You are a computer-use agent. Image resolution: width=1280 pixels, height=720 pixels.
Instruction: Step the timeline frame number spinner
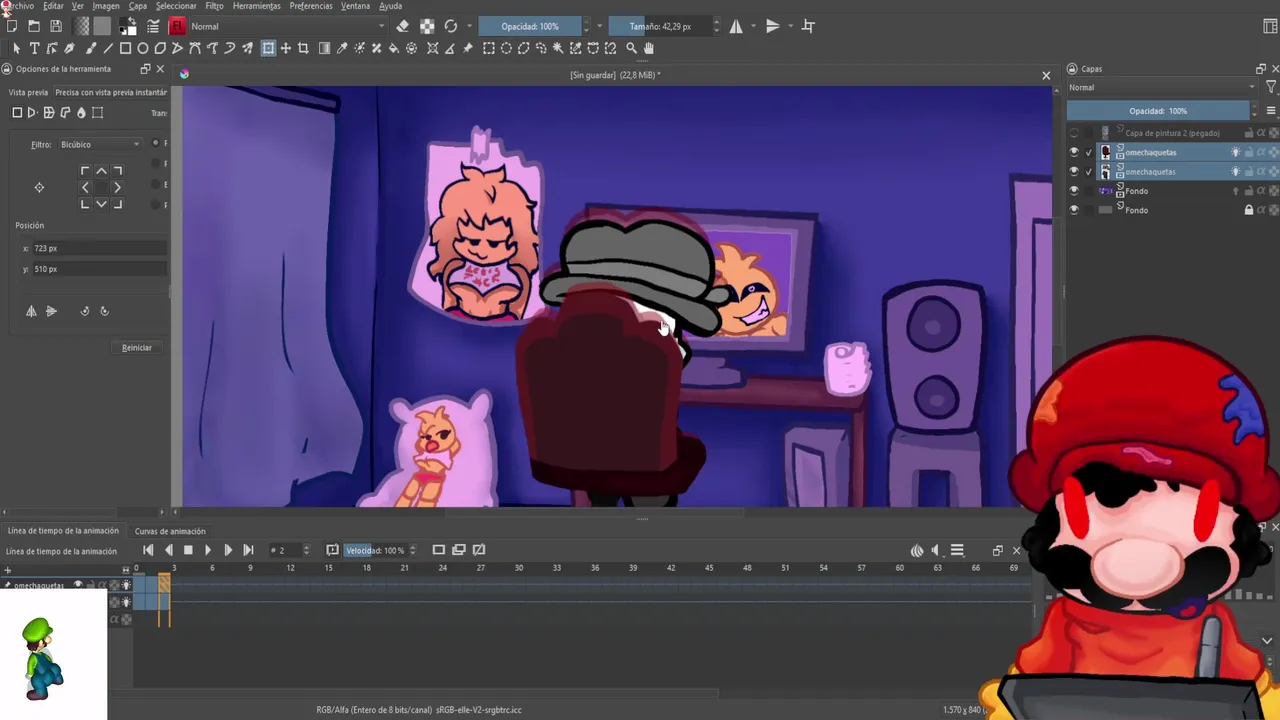point(306,550)
